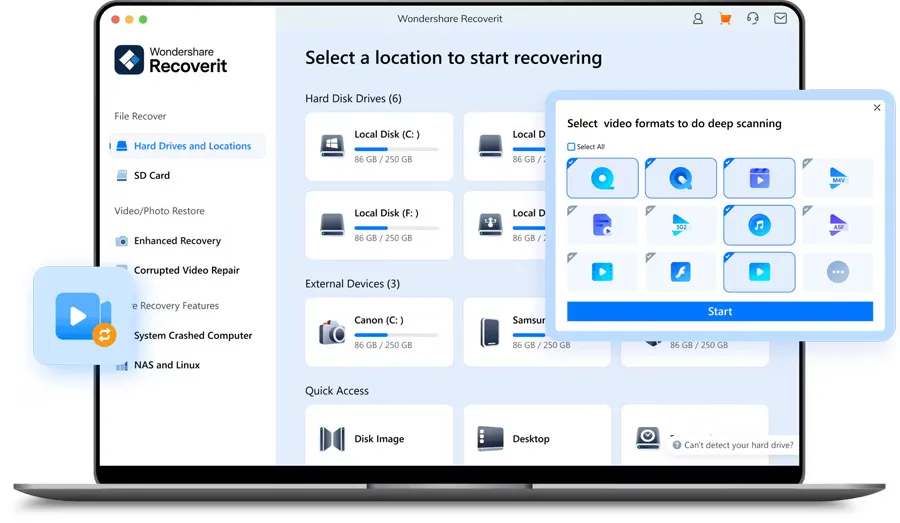900x523 pixels.
Task: Go to Corrupted Video Repair
Action: coord(186,270)
